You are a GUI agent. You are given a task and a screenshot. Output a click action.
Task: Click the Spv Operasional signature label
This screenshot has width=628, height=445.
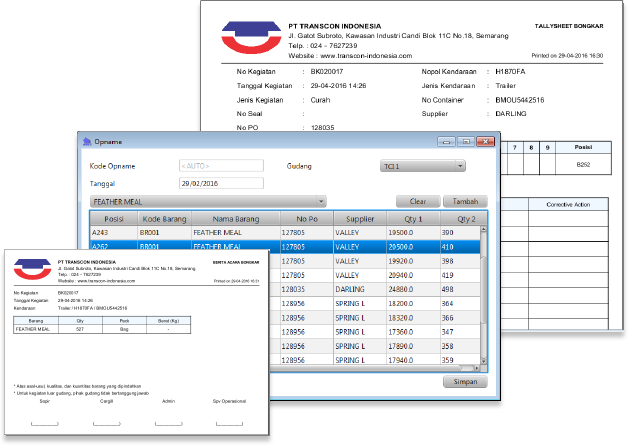[229, 401]
